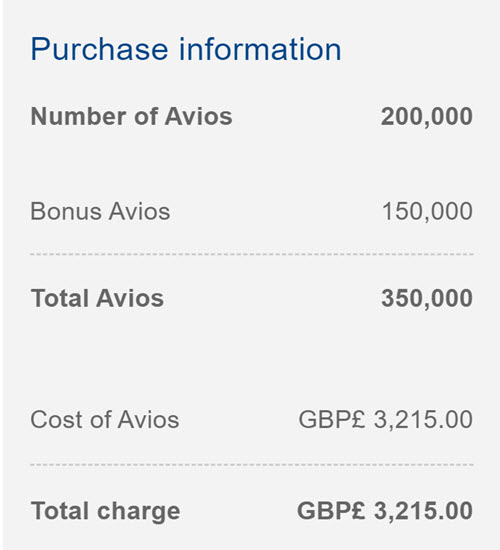Select the Bonus Avios label
This screenshot has height=550, width=500.
100,212
